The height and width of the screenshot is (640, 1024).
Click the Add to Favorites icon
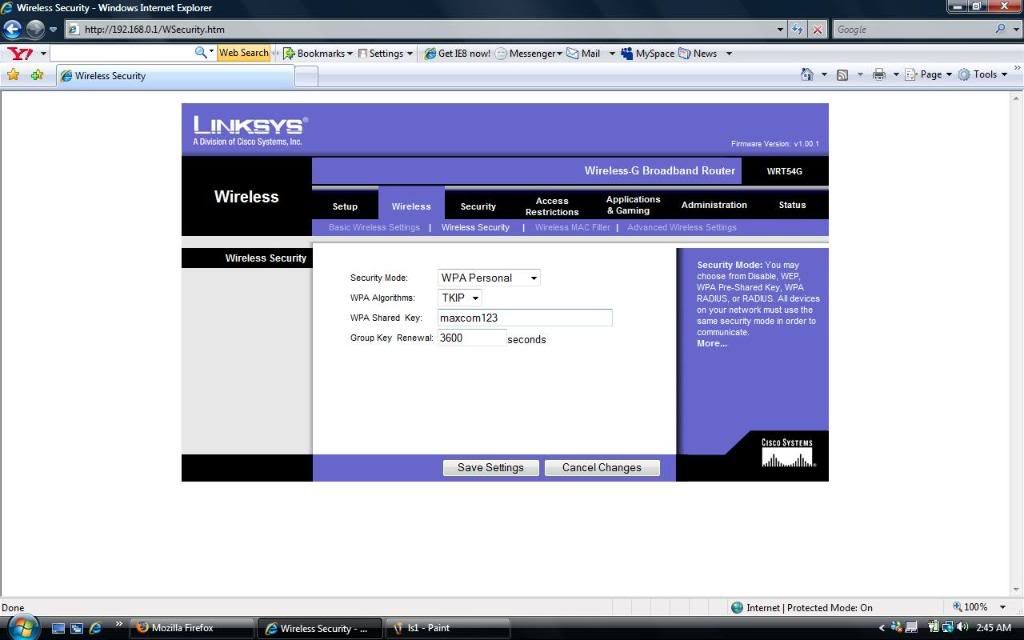pos(37,74)
